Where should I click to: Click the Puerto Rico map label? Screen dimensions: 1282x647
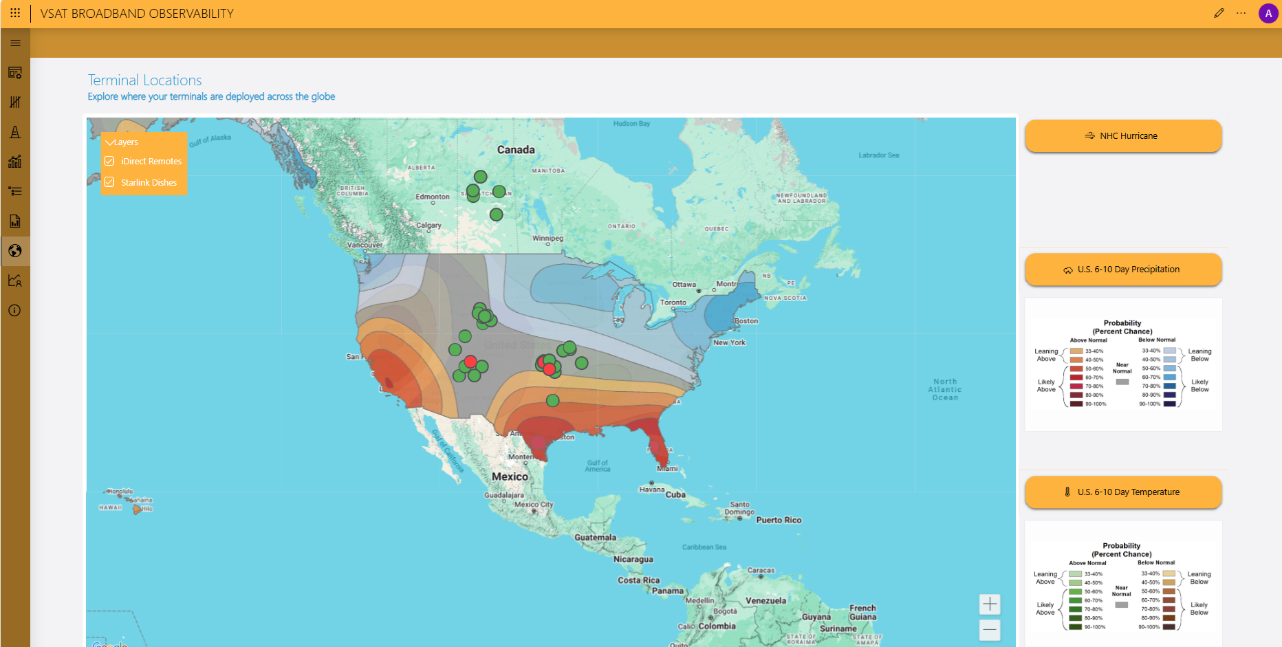coord(779,520)
